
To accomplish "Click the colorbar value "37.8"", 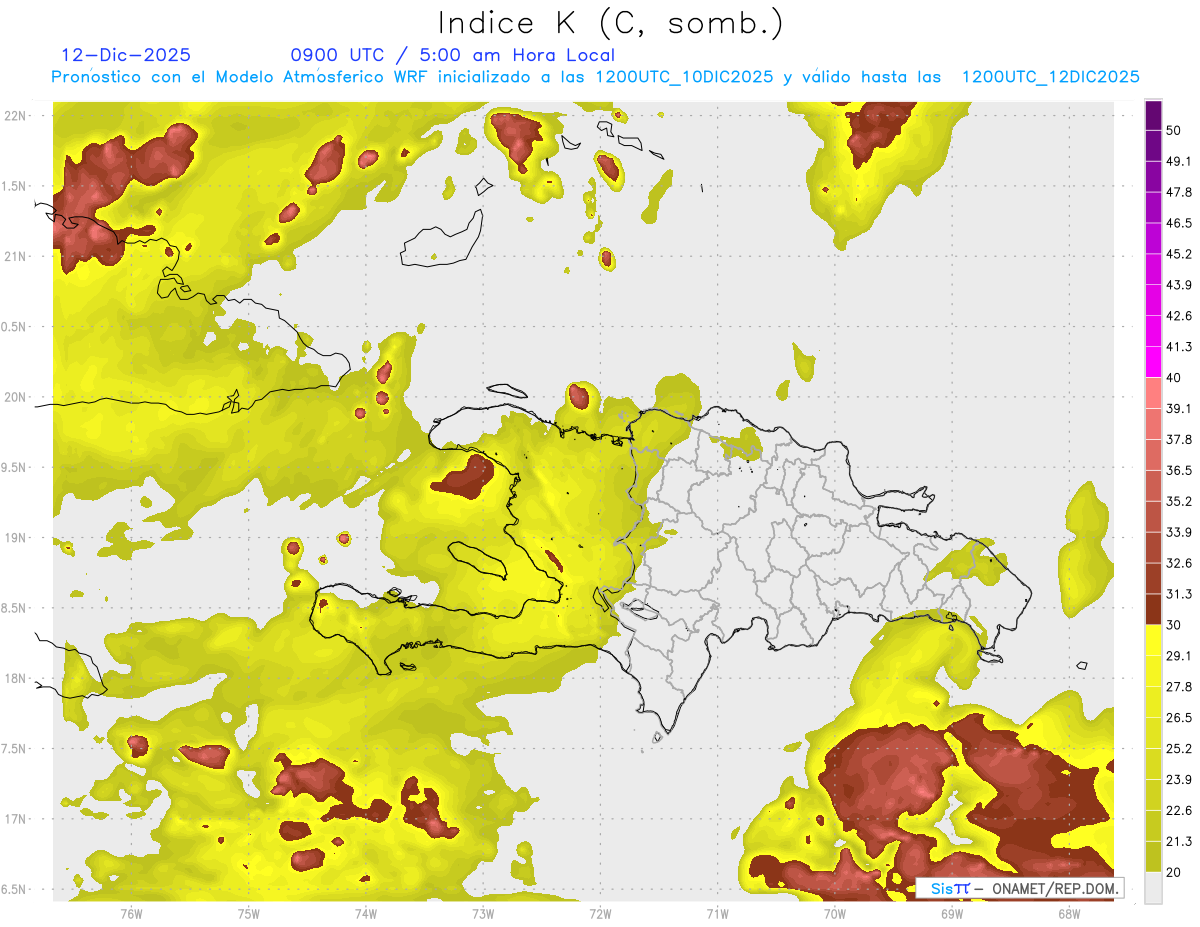I will [1179, 439].
